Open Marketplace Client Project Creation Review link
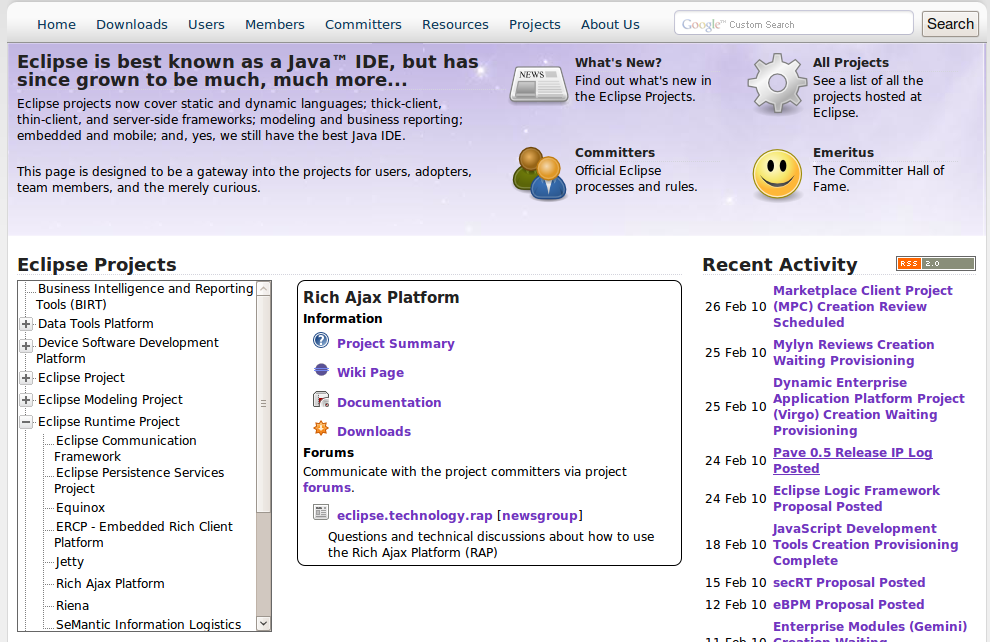990x642 pixels. coord(863,306)
